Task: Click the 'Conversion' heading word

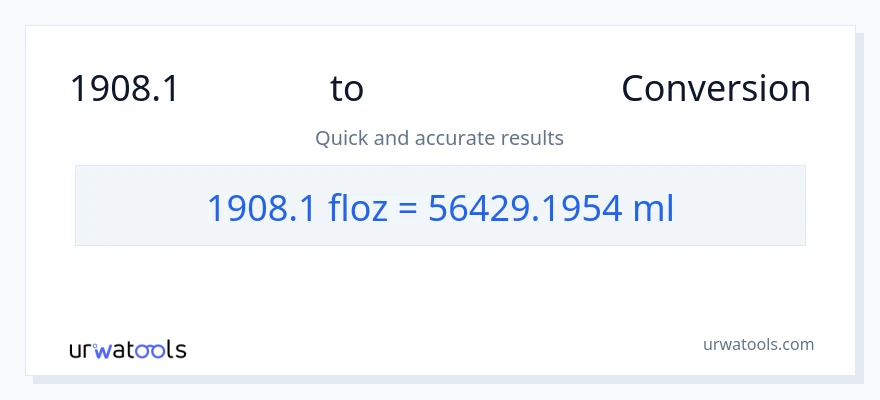Action: [x=715, y=89]
